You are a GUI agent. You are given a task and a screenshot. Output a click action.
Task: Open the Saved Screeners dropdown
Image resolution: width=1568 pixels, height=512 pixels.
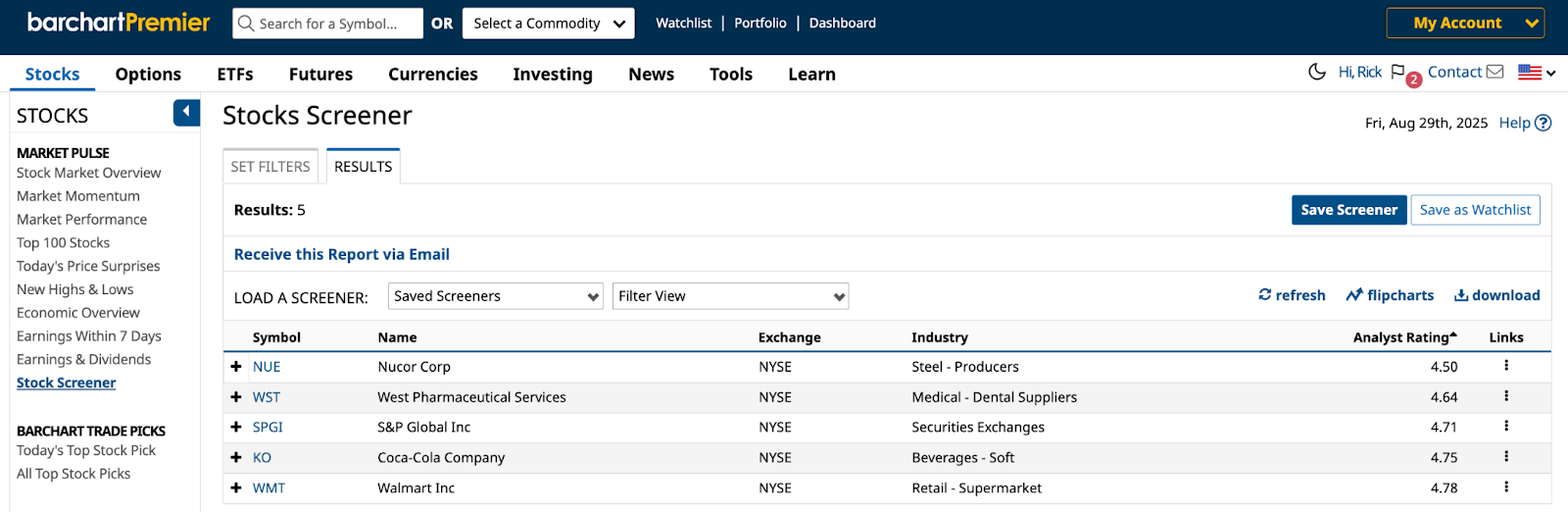click(x=496, y=296)
